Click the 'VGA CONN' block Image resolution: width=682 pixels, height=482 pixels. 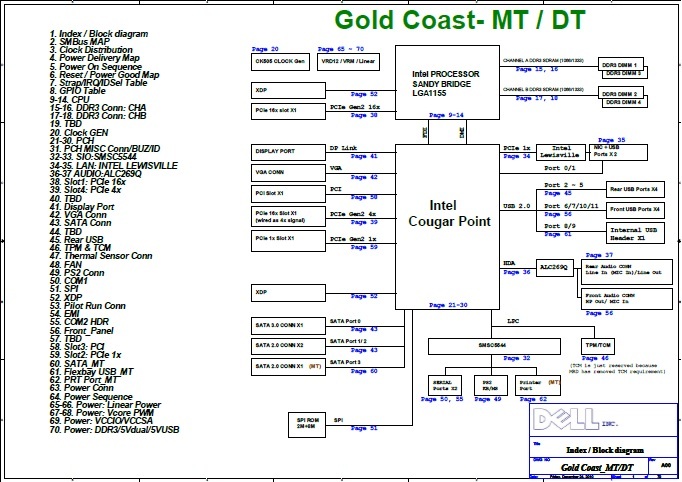[288, 173]
